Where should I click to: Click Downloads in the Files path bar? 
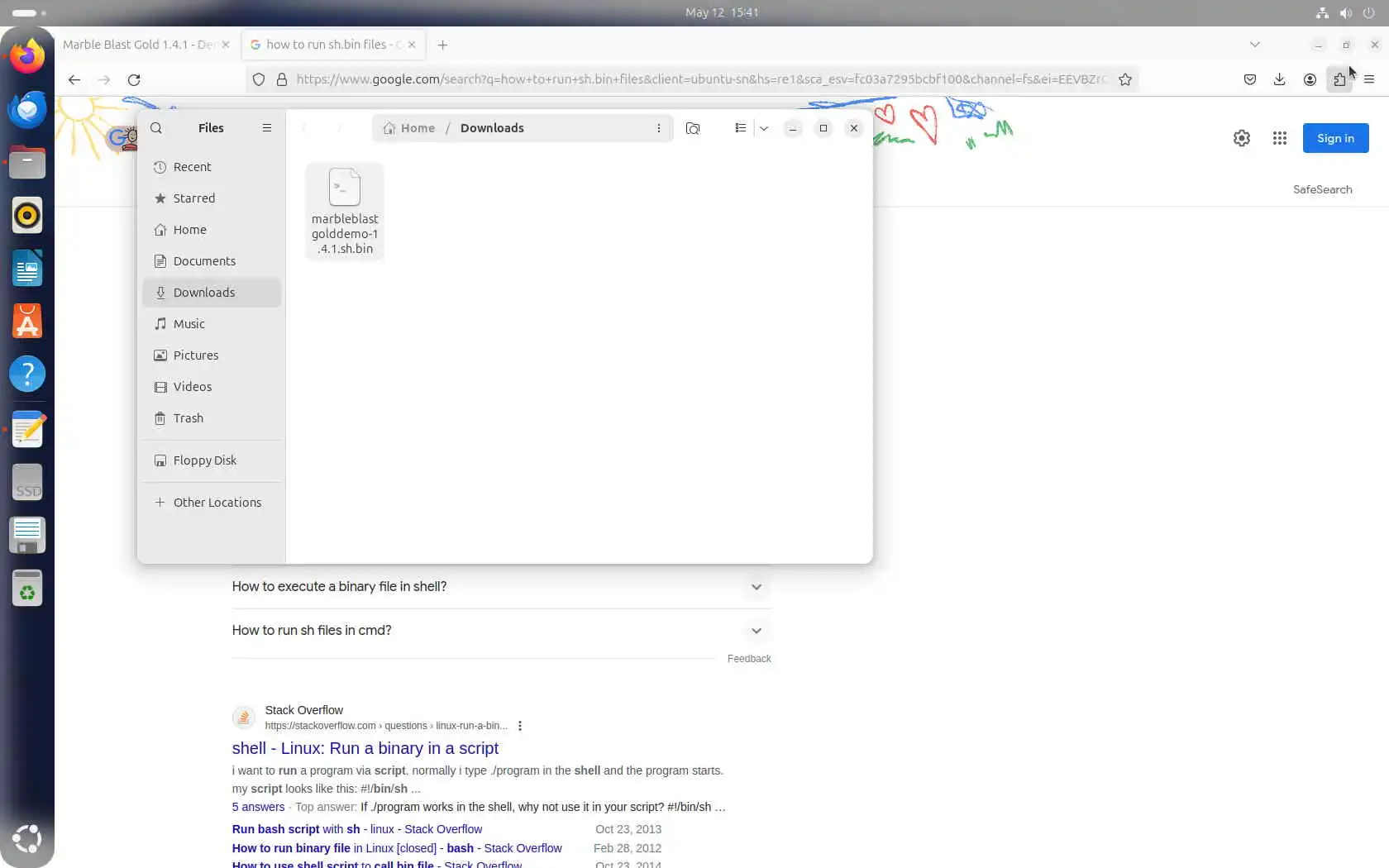point(492,128)
